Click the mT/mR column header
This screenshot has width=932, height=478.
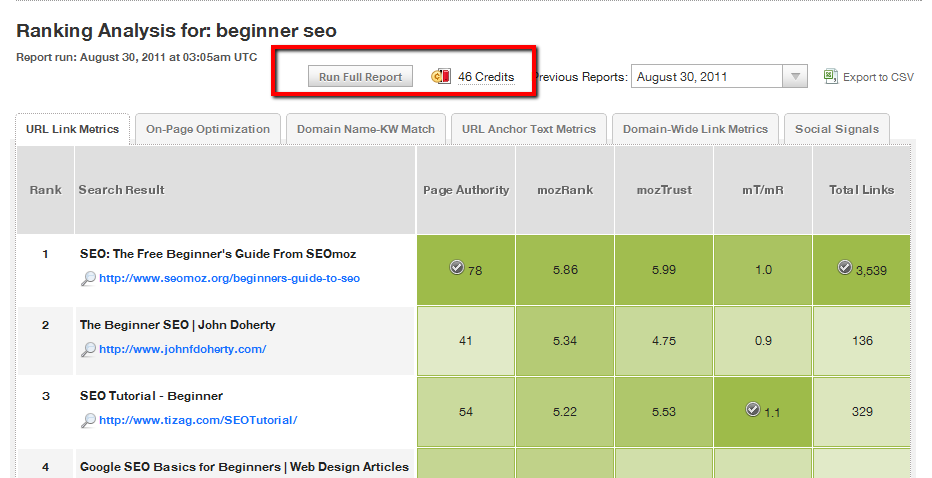click(763, 190)
